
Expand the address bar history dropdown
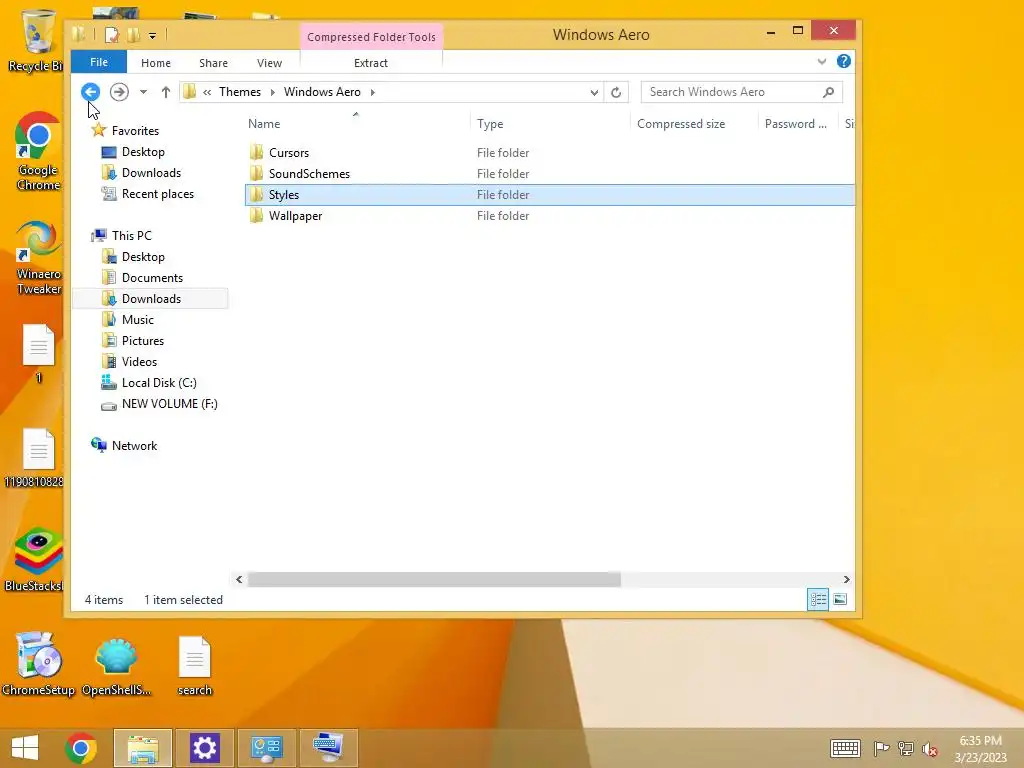pos(594,92)
